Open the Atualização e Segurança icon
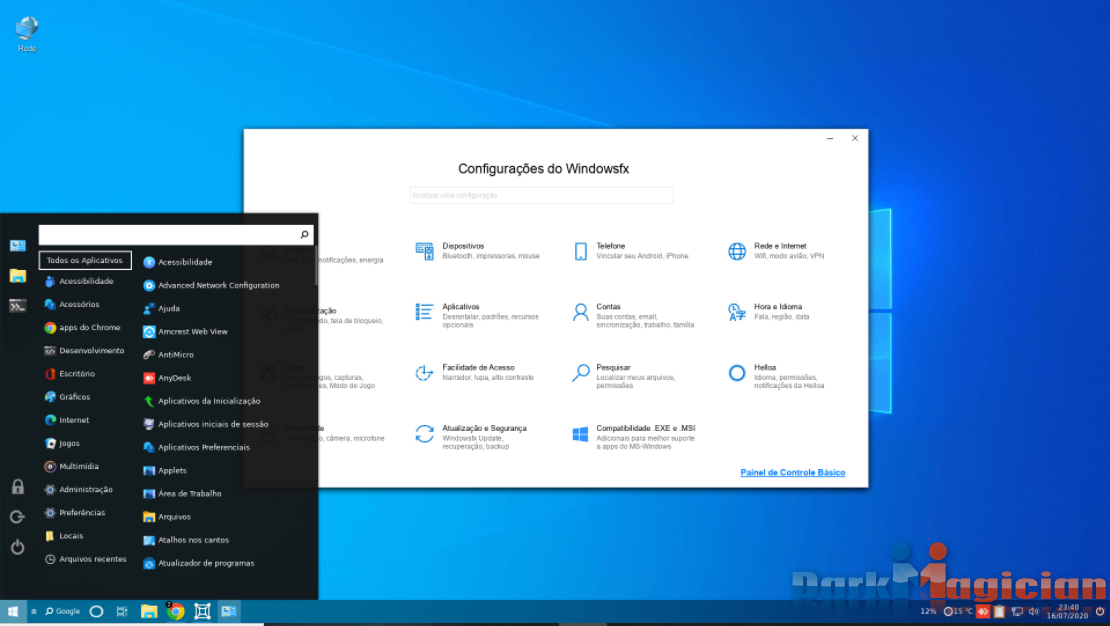The width and height of the screenshot is (1110, 626). pos(424,433)
